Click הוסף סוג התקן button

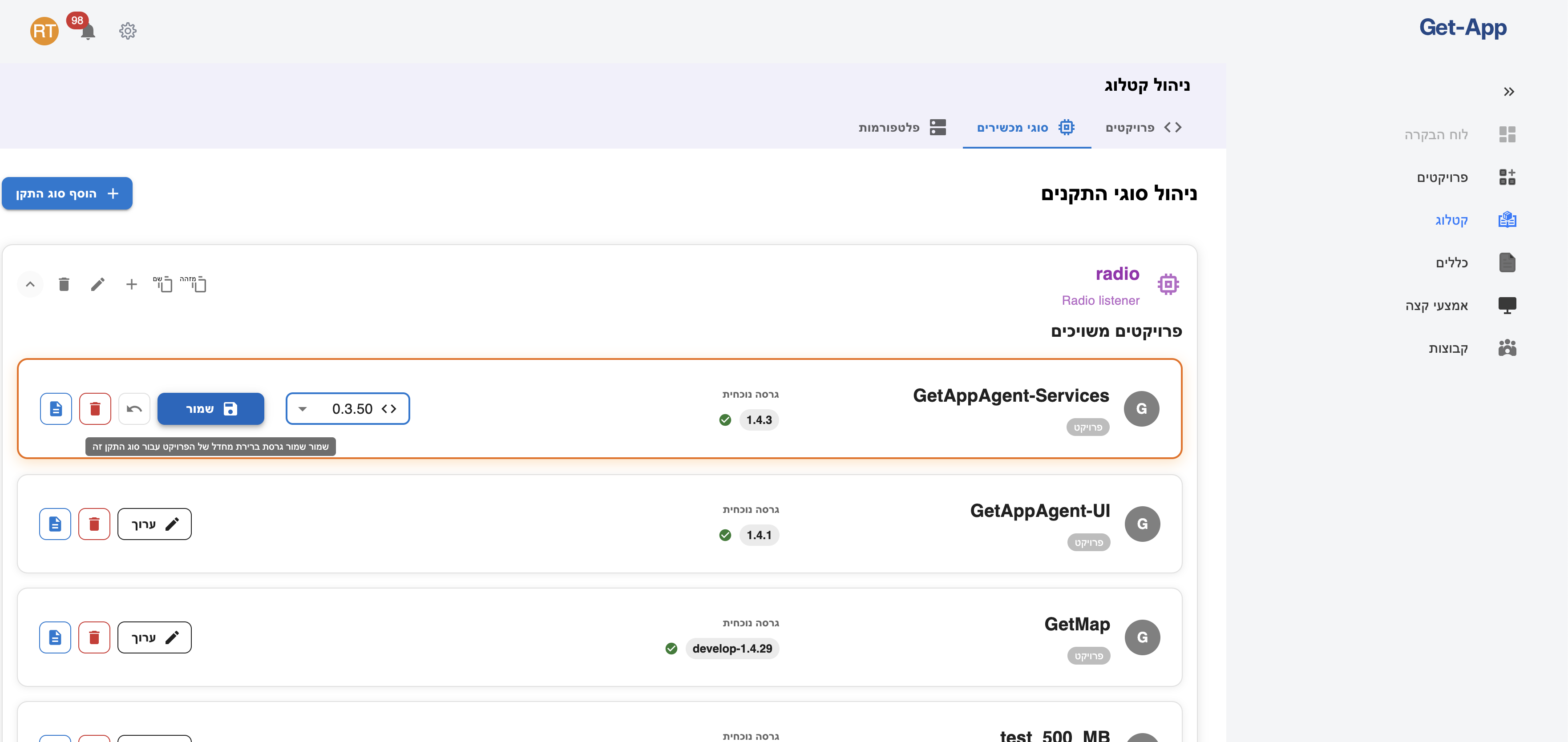pyautogui.click(x=67, y=194)
